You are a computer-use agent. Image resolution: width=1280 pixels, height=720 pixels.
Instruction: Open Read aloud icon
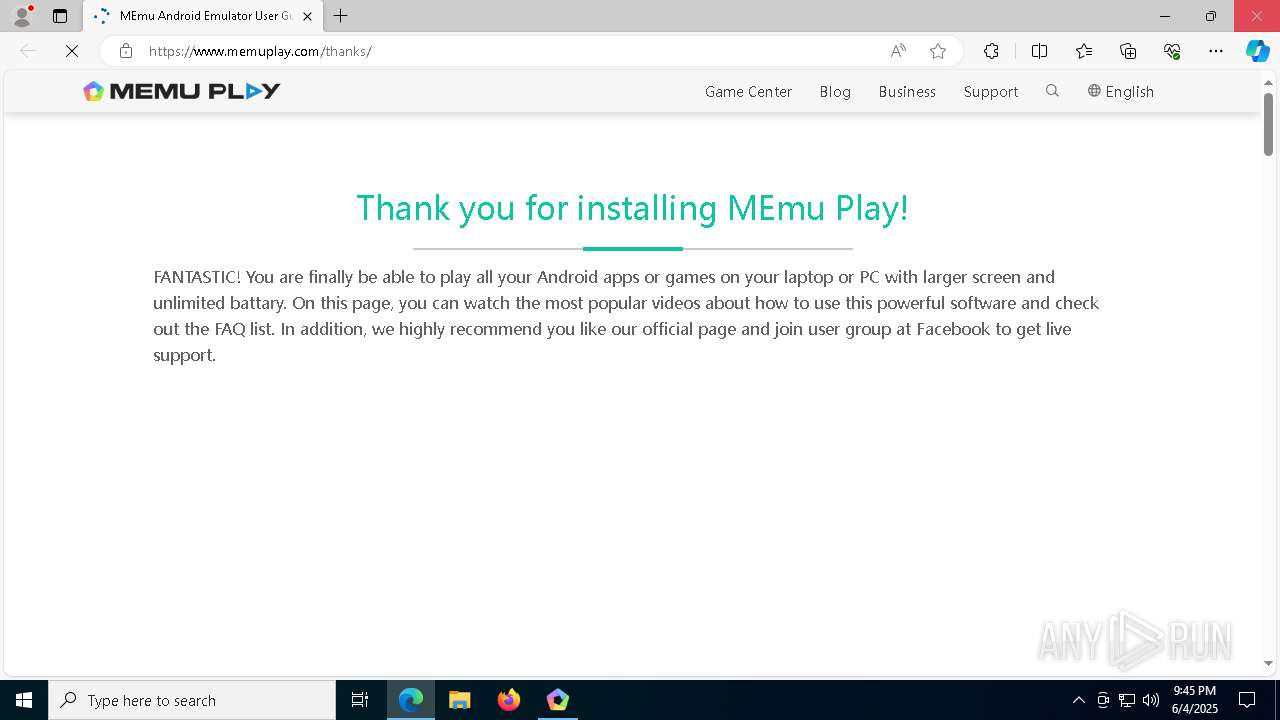(x=898, y=51)
